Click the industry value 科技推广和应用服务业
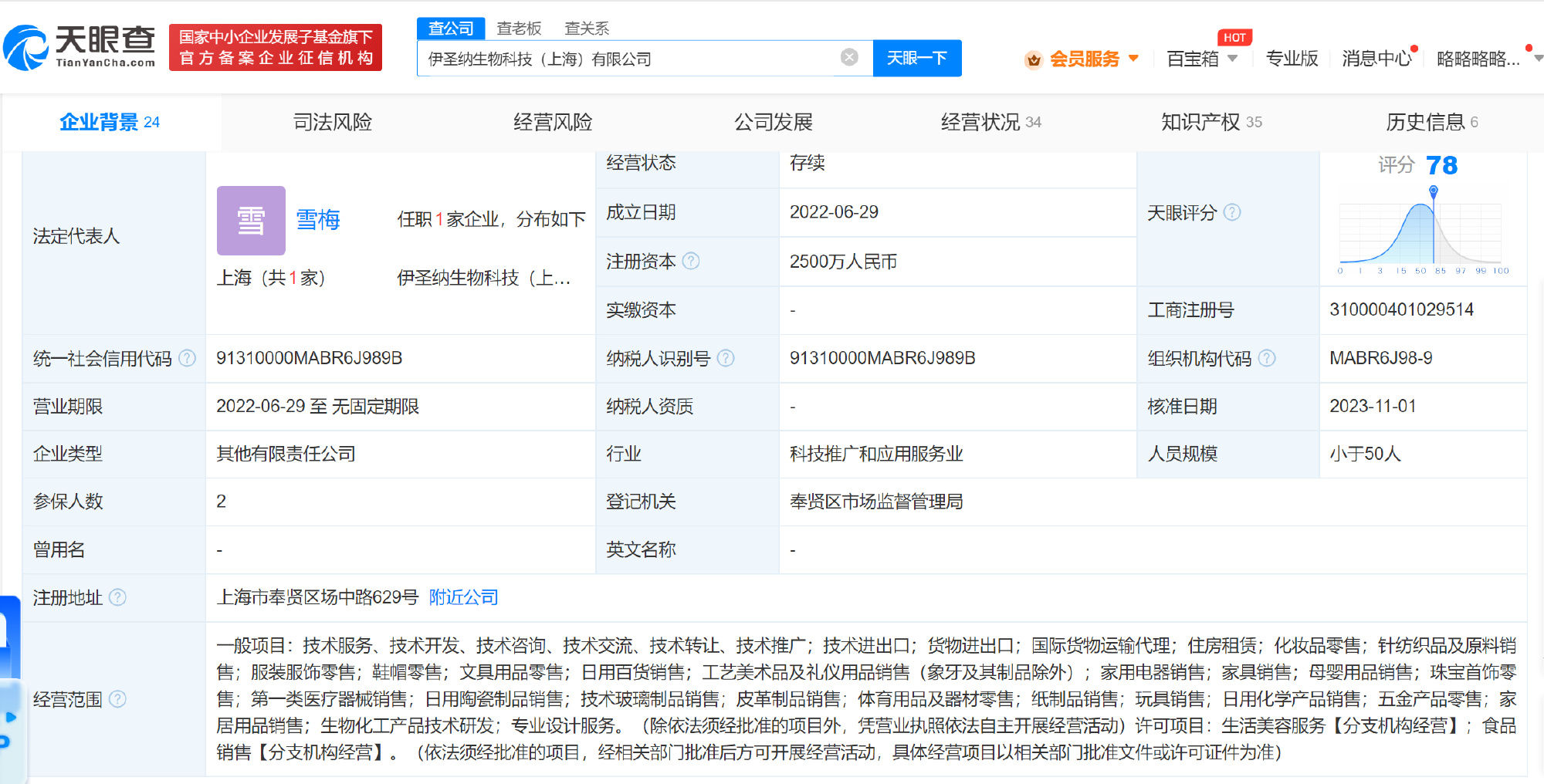Viewport: 1544px width, 784px height. (876, 454)
